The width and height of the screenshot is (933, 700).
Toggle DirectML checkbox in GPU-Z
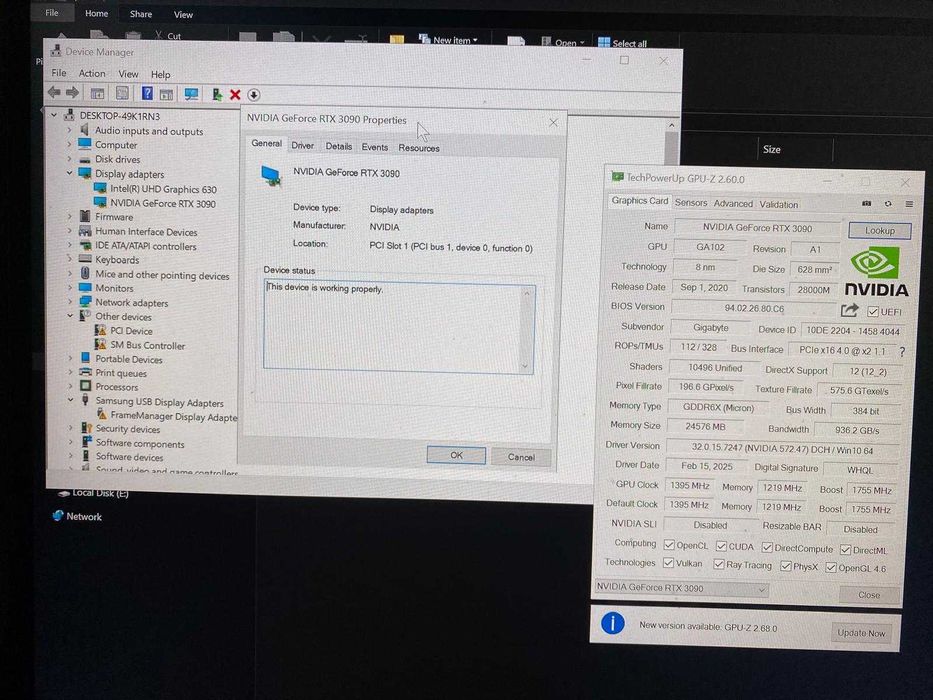(x=845, y=549)
